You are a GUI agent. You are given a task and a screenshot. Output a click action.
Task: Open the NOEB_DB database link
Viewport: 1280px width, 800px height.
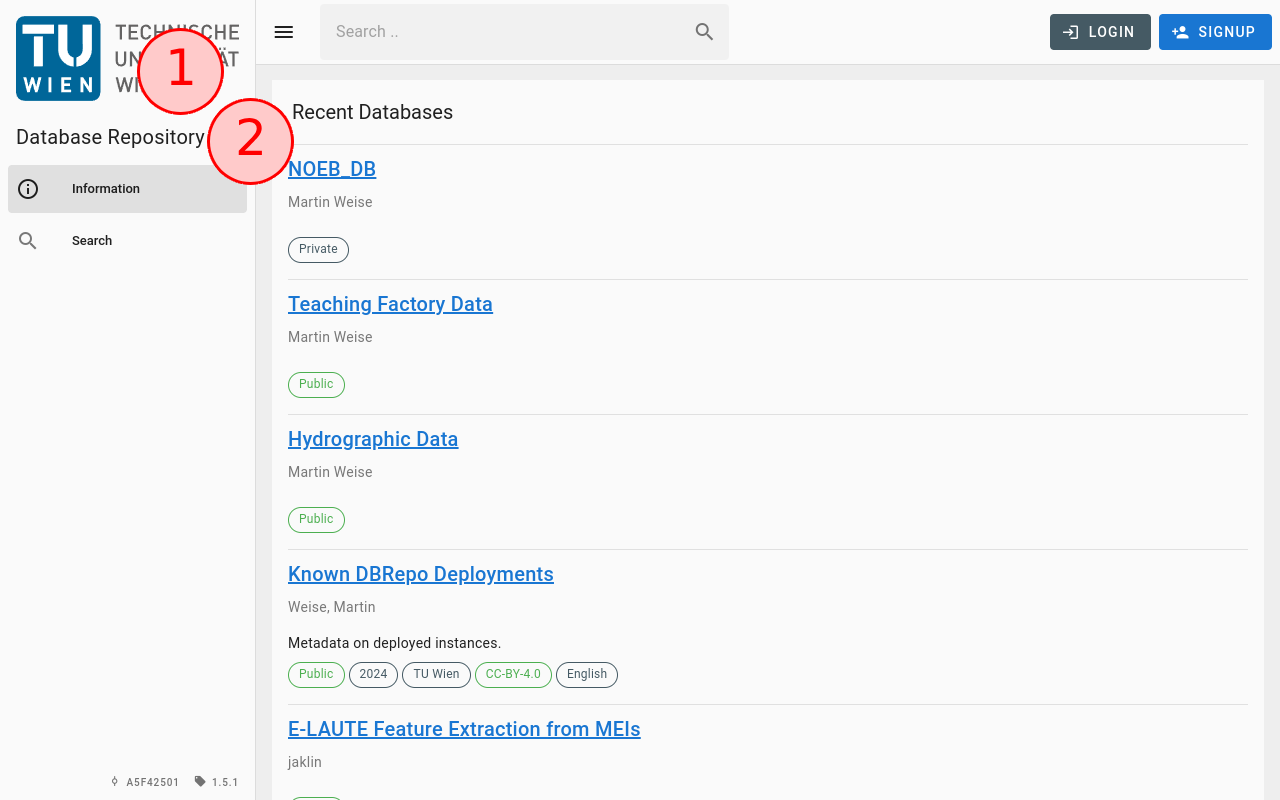pyautogui.click(x=332, y=169)
